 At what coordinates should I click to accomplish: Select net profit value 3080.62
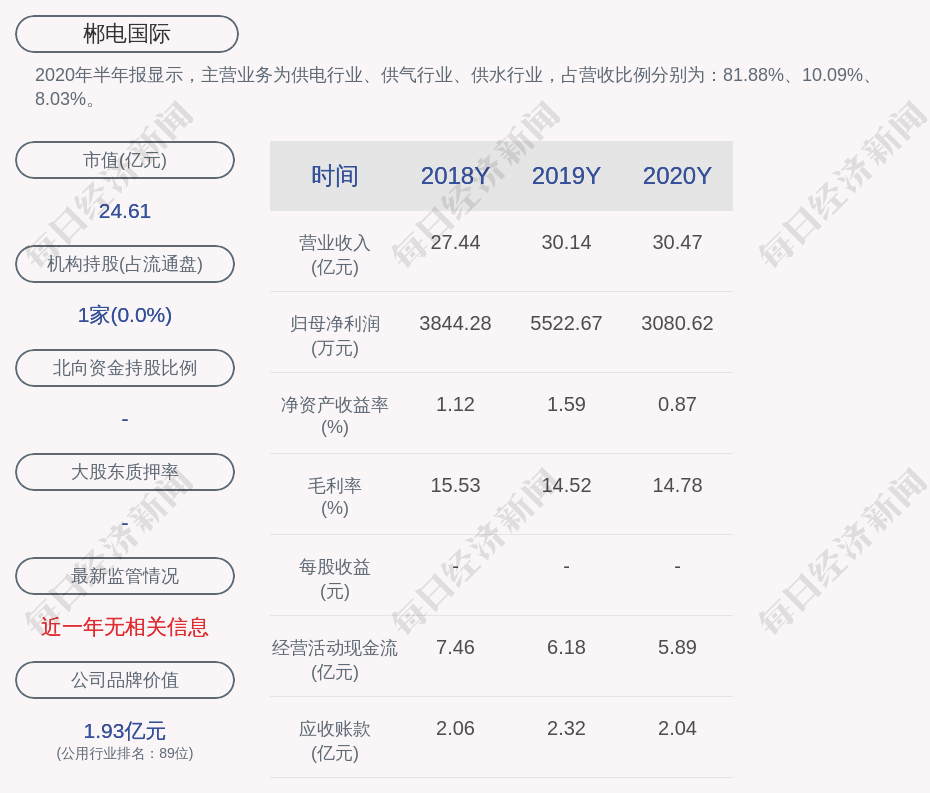(x=677, y=323)
